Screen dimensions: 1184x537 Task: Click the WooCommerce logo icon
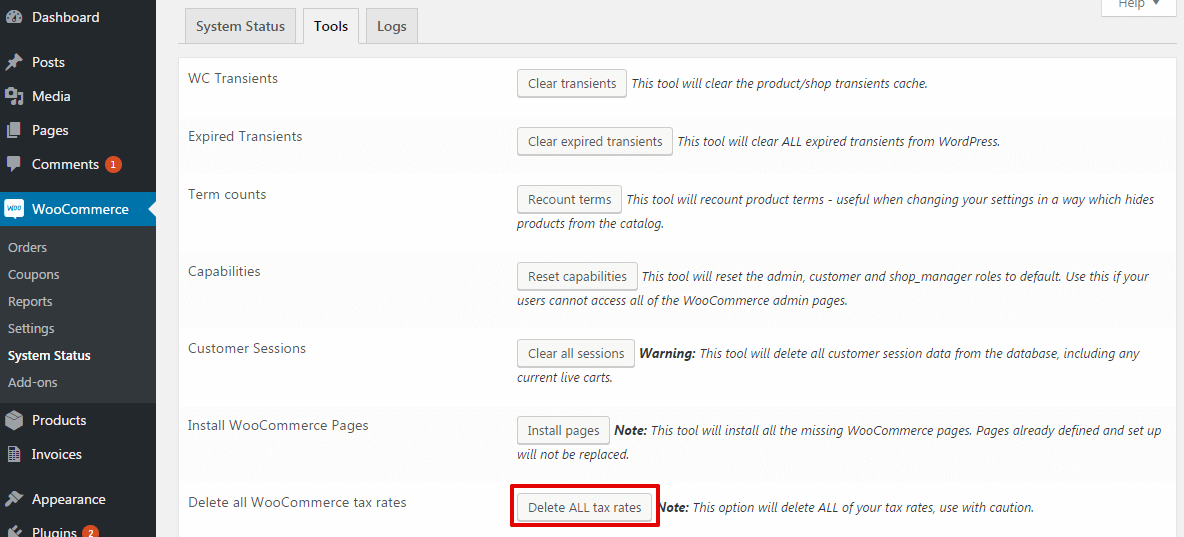pyautogui.click(x=14, y=209)
